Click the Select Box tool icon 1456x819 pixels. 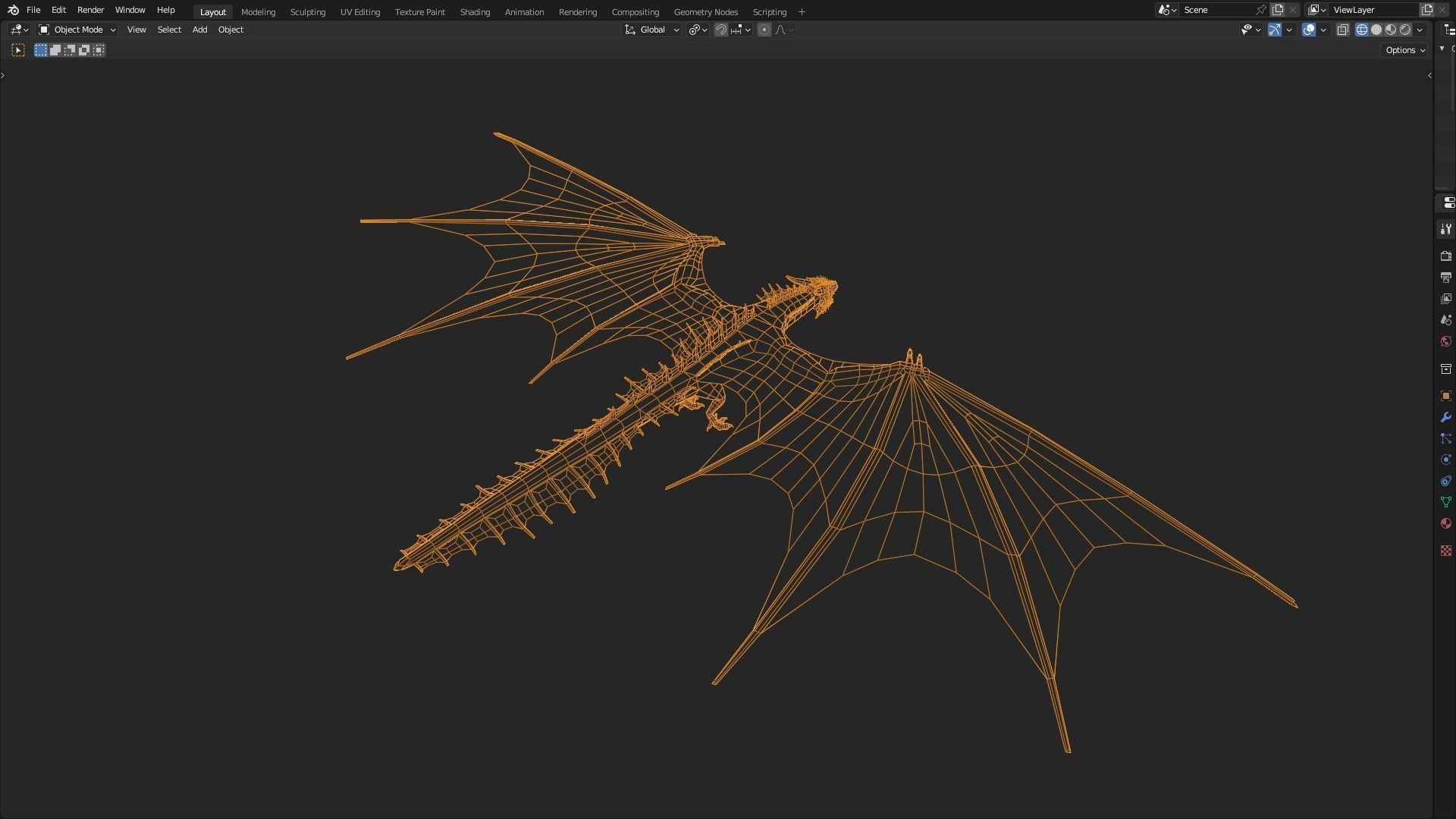point(18,50)
